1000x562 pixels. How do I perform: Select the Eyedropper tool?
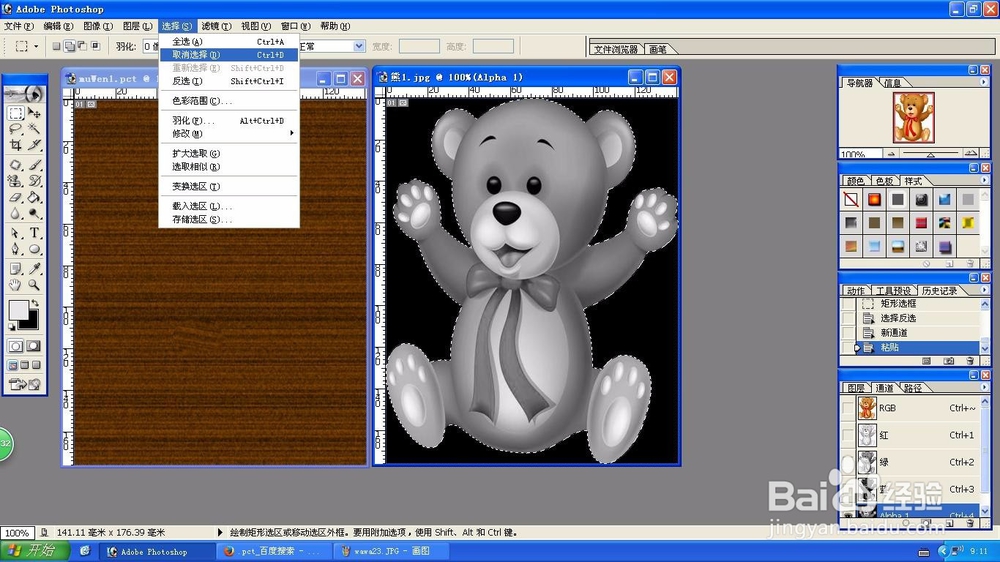tap(34, 269)
